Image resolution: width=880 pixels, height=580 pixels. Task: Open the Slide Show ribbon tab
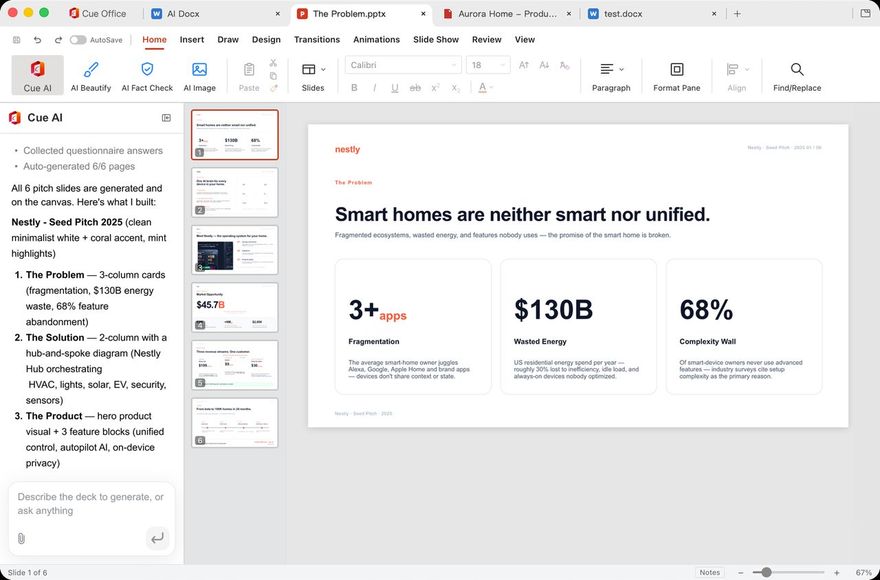coord(436,40)
